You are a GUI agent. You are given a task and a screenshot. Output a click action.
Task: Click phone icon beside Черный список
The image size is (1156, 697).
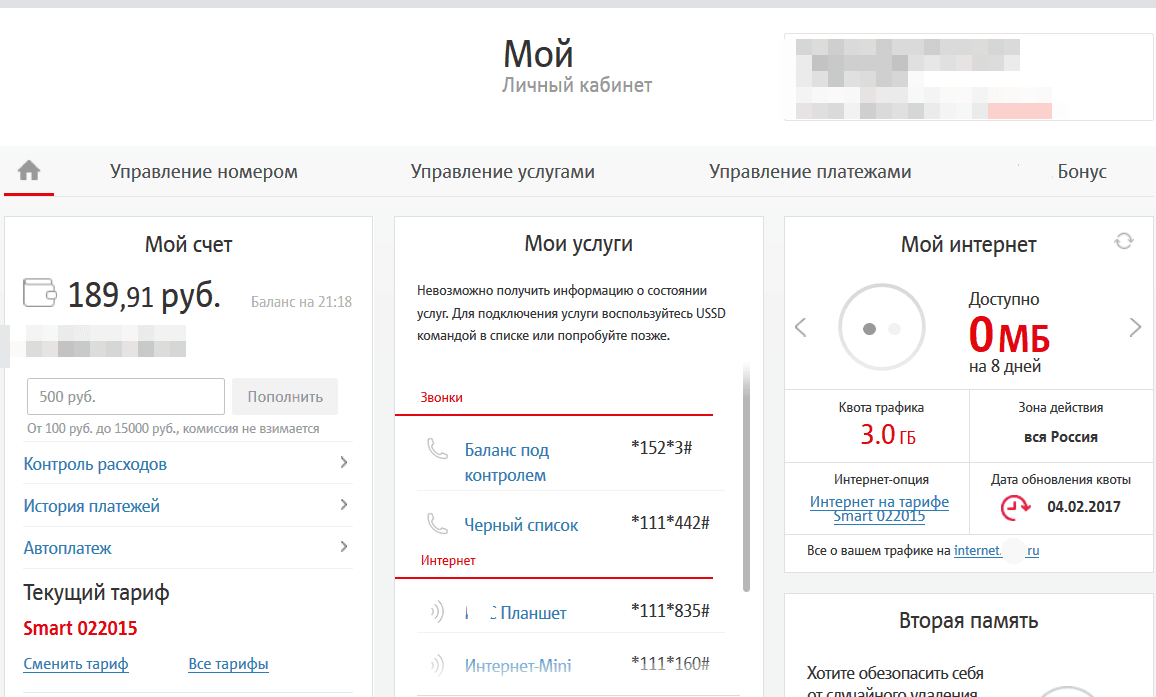pyautogui.click(x=437, y=523)
